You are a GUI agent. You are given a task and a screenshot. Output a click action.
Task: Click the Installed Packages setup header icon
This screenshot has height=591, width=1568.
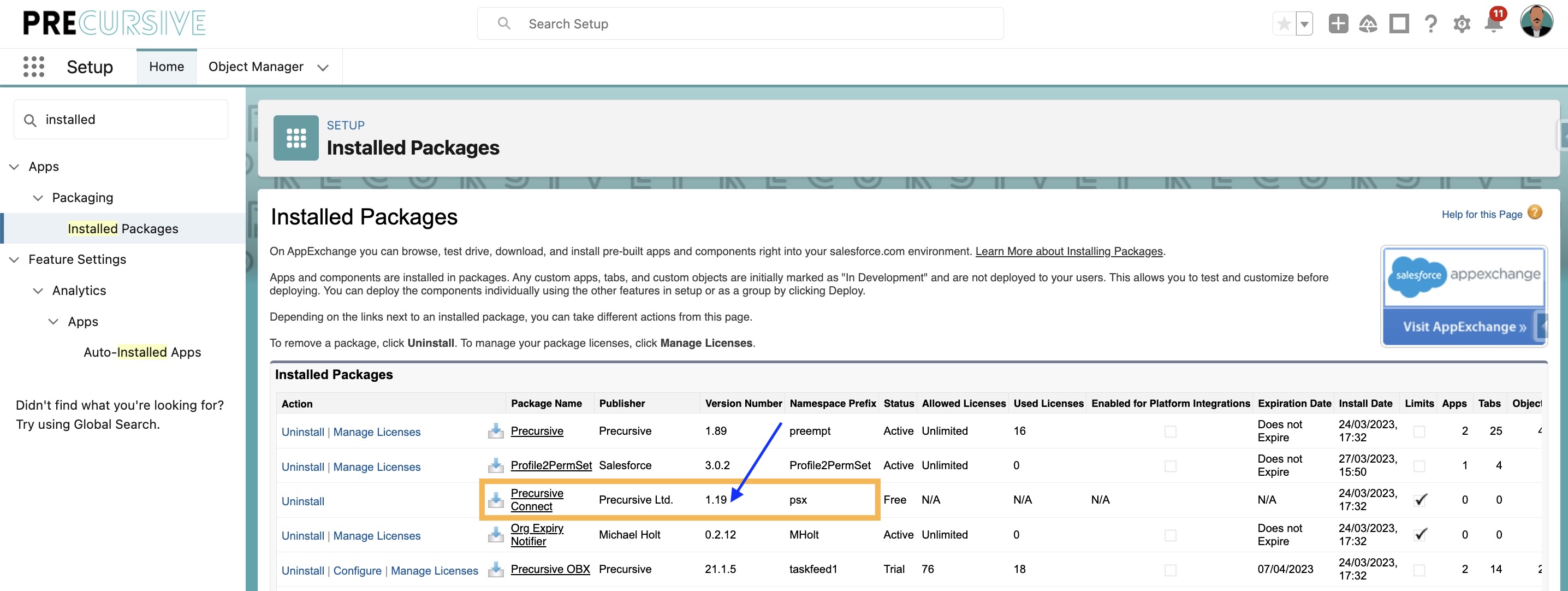pyautogui.click(x=296, y=138)
